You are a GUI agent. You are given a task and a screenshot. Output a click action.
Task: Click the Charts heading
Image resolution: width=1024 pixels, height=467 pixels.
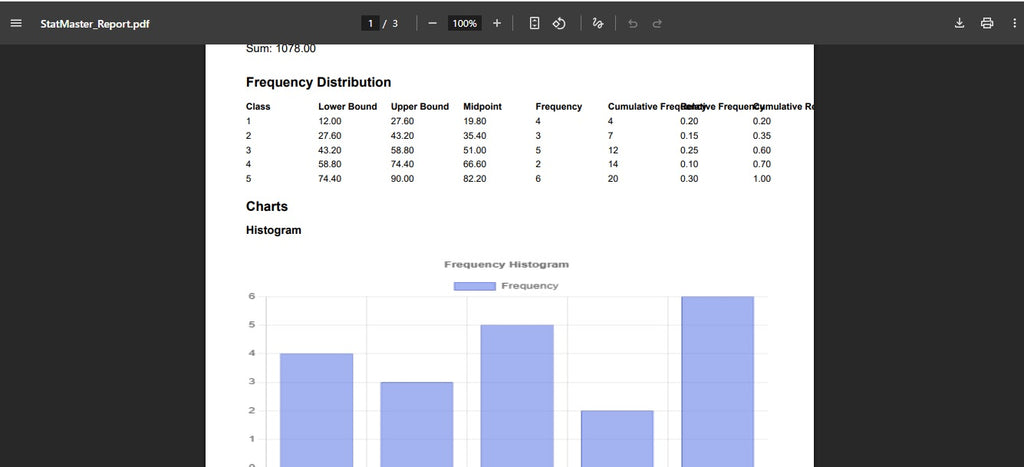(x=267, y=206)
